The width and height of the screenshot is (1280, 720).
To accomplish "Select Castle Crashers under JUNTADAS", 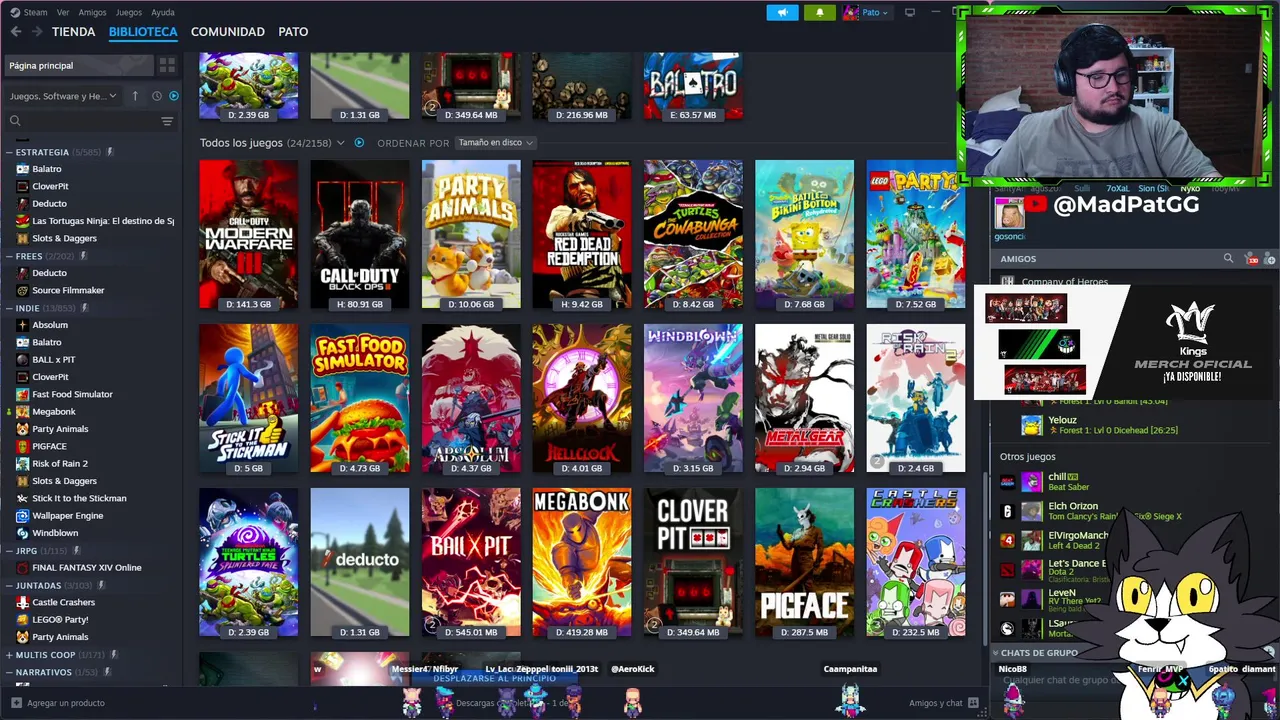I will (63, 602).
